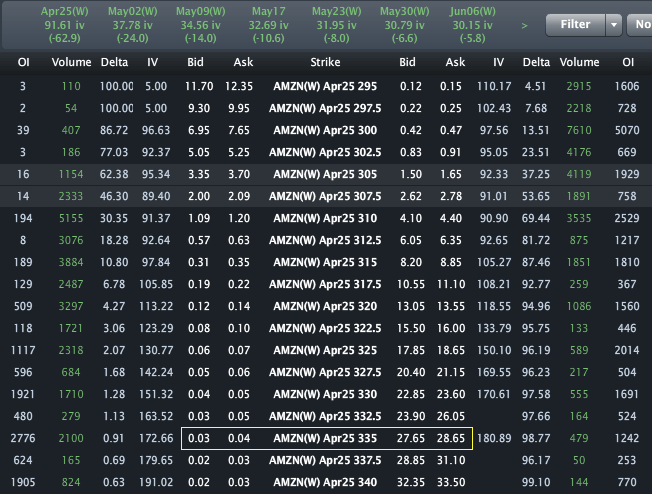The width and height of the screenshot is (652, 494).
Task: Click put bid 13.05 on the 320 row
Action: 411,306
